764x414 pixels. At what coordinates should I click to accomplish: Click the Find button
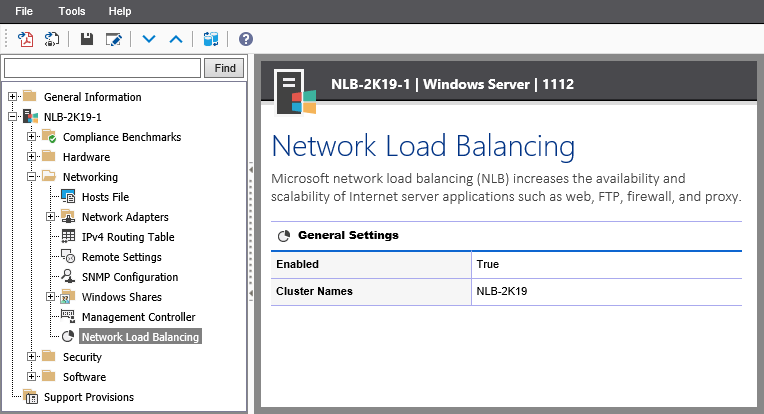click(x=225, y=68)
